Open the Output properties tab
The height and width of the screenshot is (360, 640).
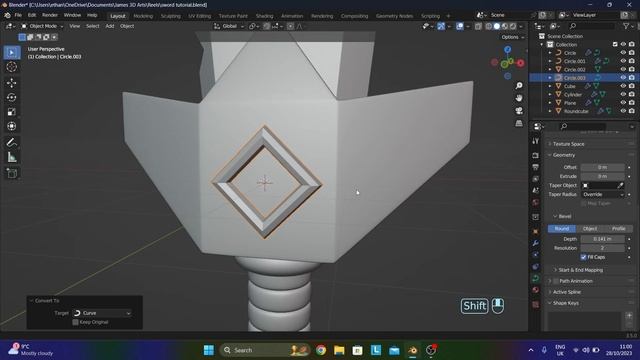(536, 167)
